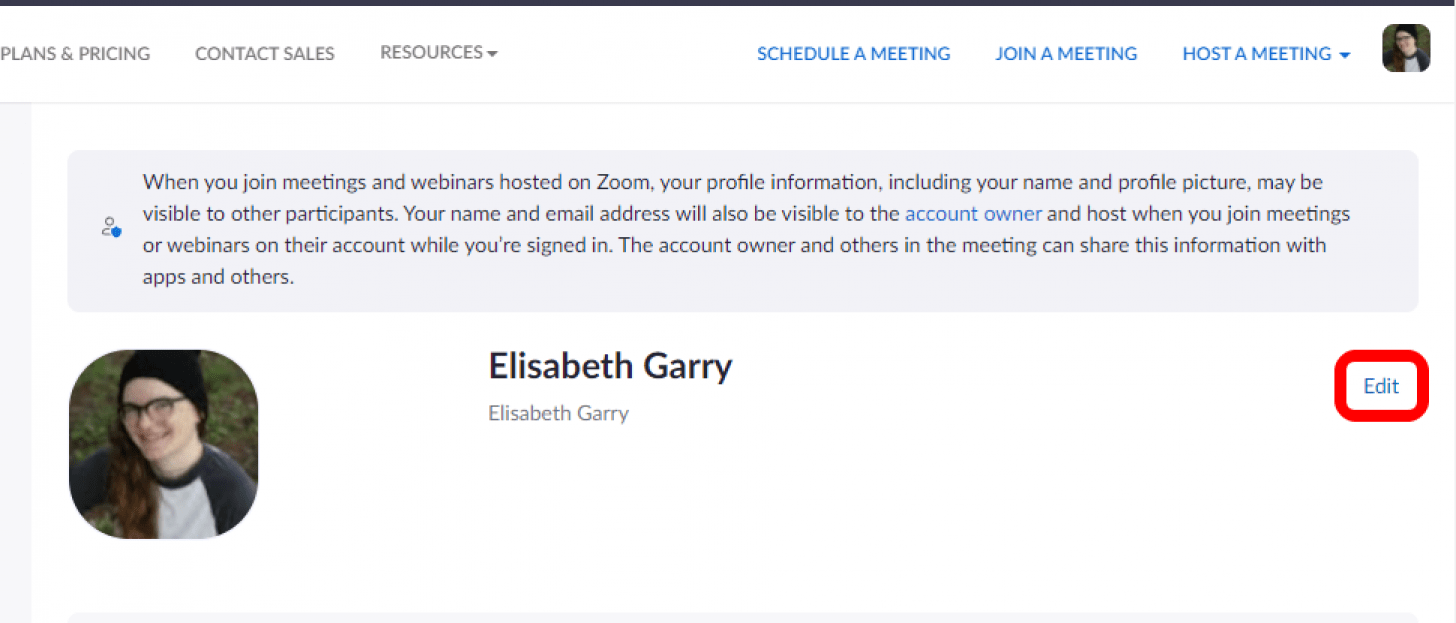Open the Resources menu chevron
This screenshot has height=623, width=1456.
tap(493, 54)
